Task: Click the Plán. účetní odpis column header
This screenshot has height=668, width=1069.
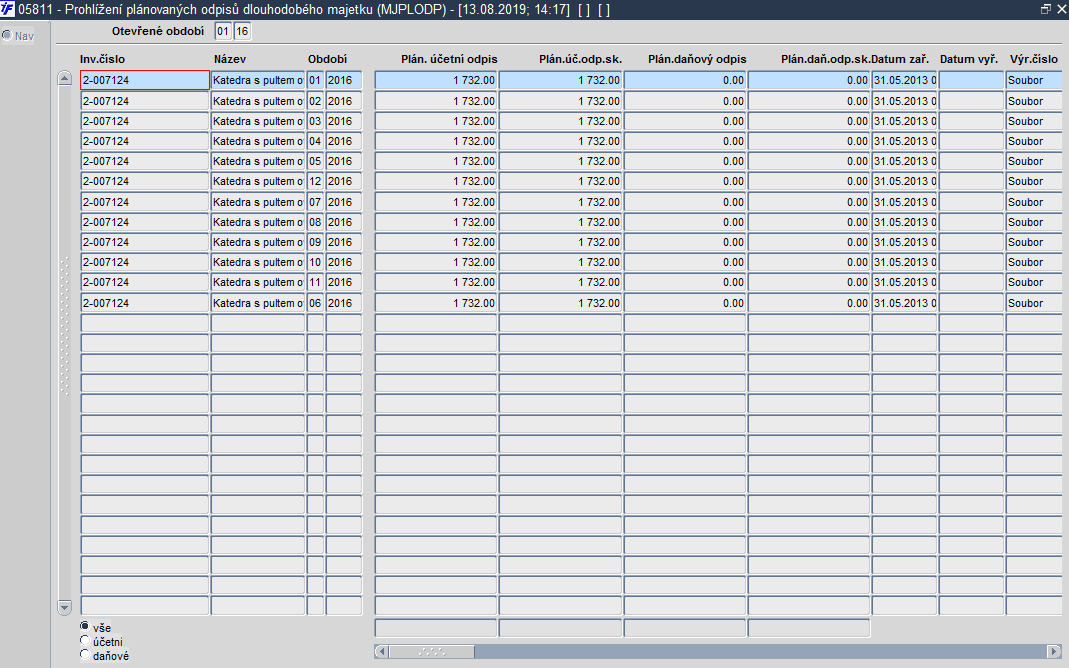Action: [449, 59]
